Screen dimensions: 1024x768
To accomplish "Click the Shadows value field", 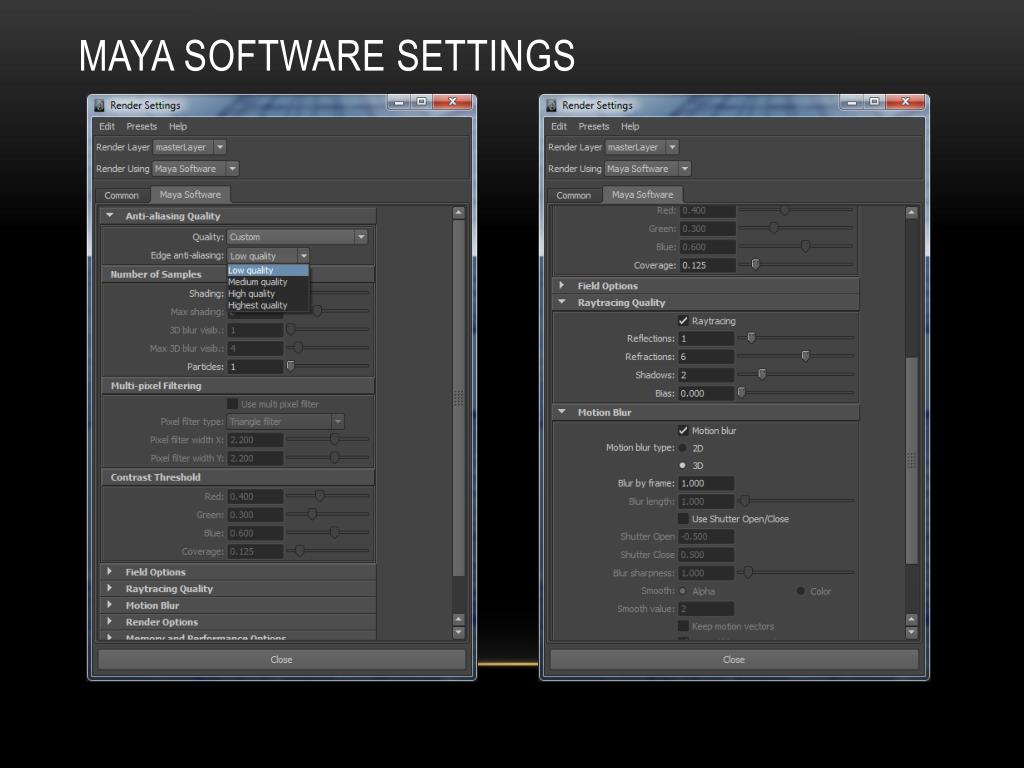I will coord(707,375).
